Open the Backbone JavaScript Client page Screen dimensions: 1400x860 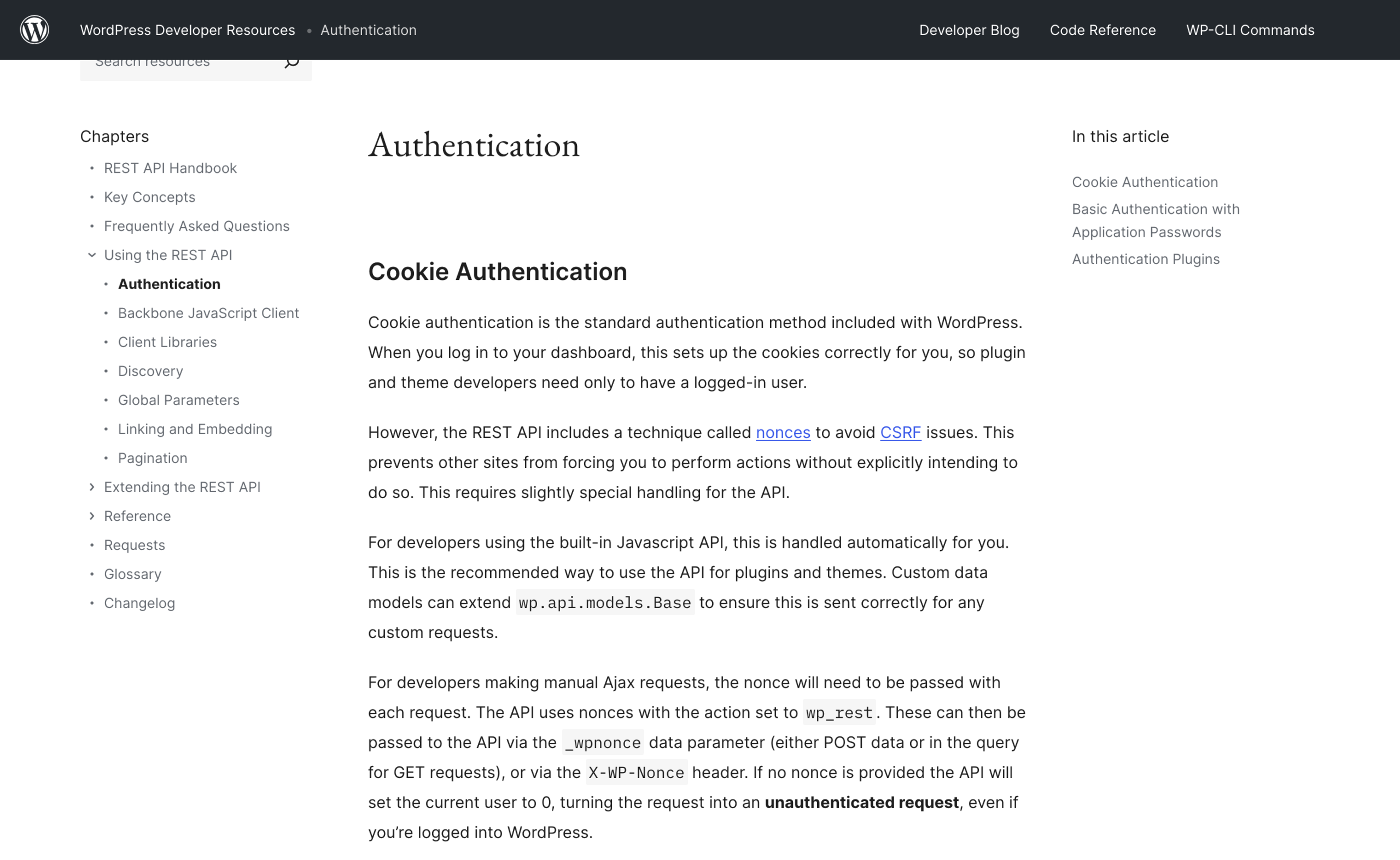(x=208, y=313)
